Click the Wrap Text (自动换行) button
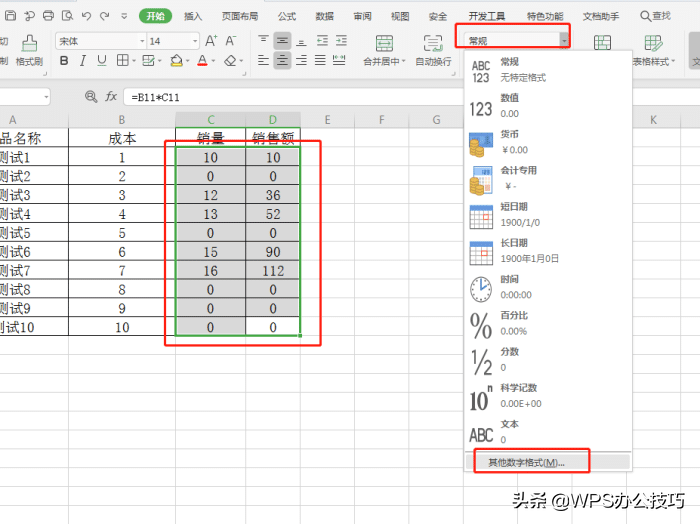700x524 pixels. tap(433, 50)
